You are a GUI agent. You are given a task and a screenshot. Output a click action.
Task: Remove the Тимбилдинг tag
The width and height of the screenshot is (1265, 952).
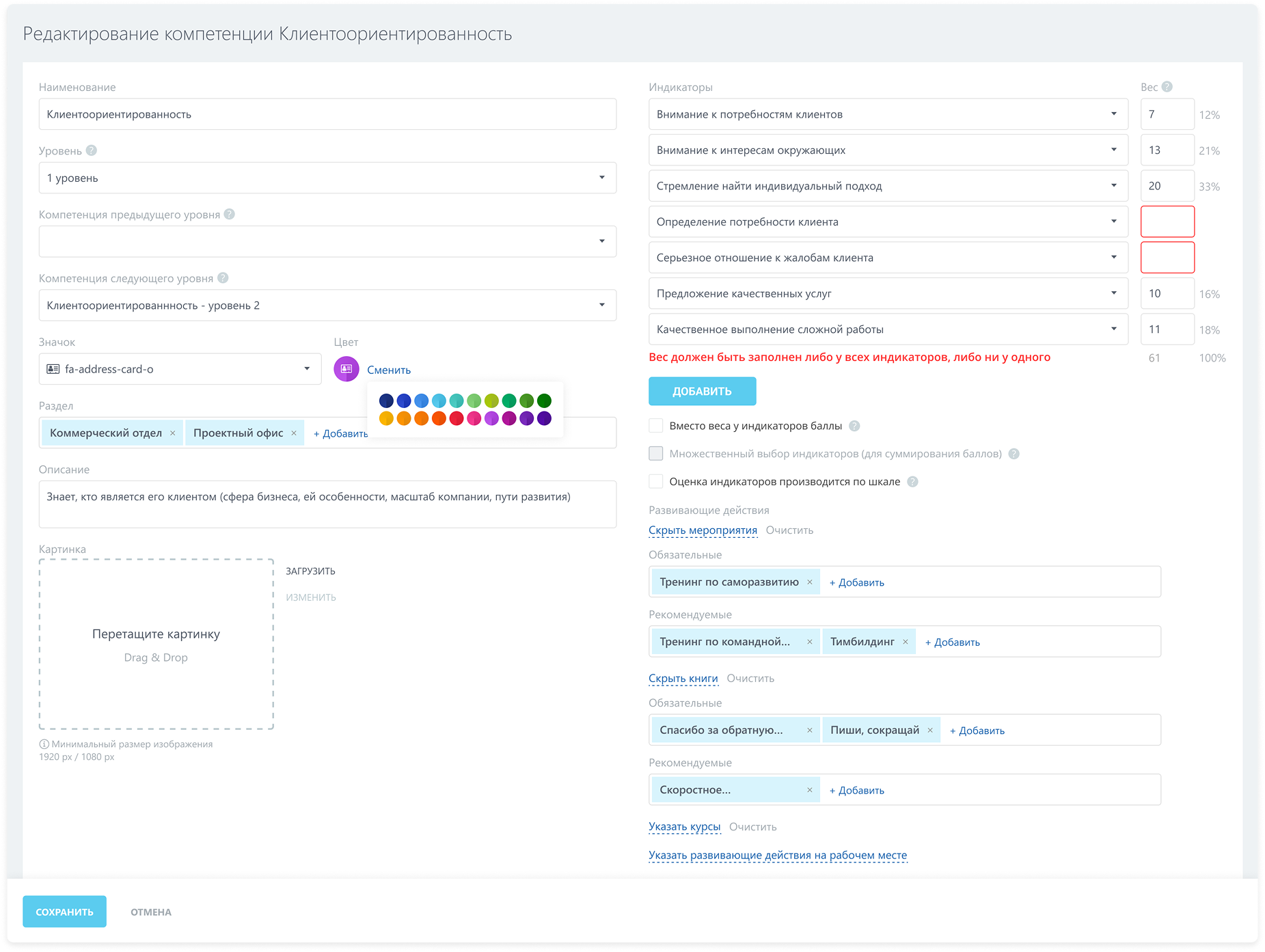(906, 642)
